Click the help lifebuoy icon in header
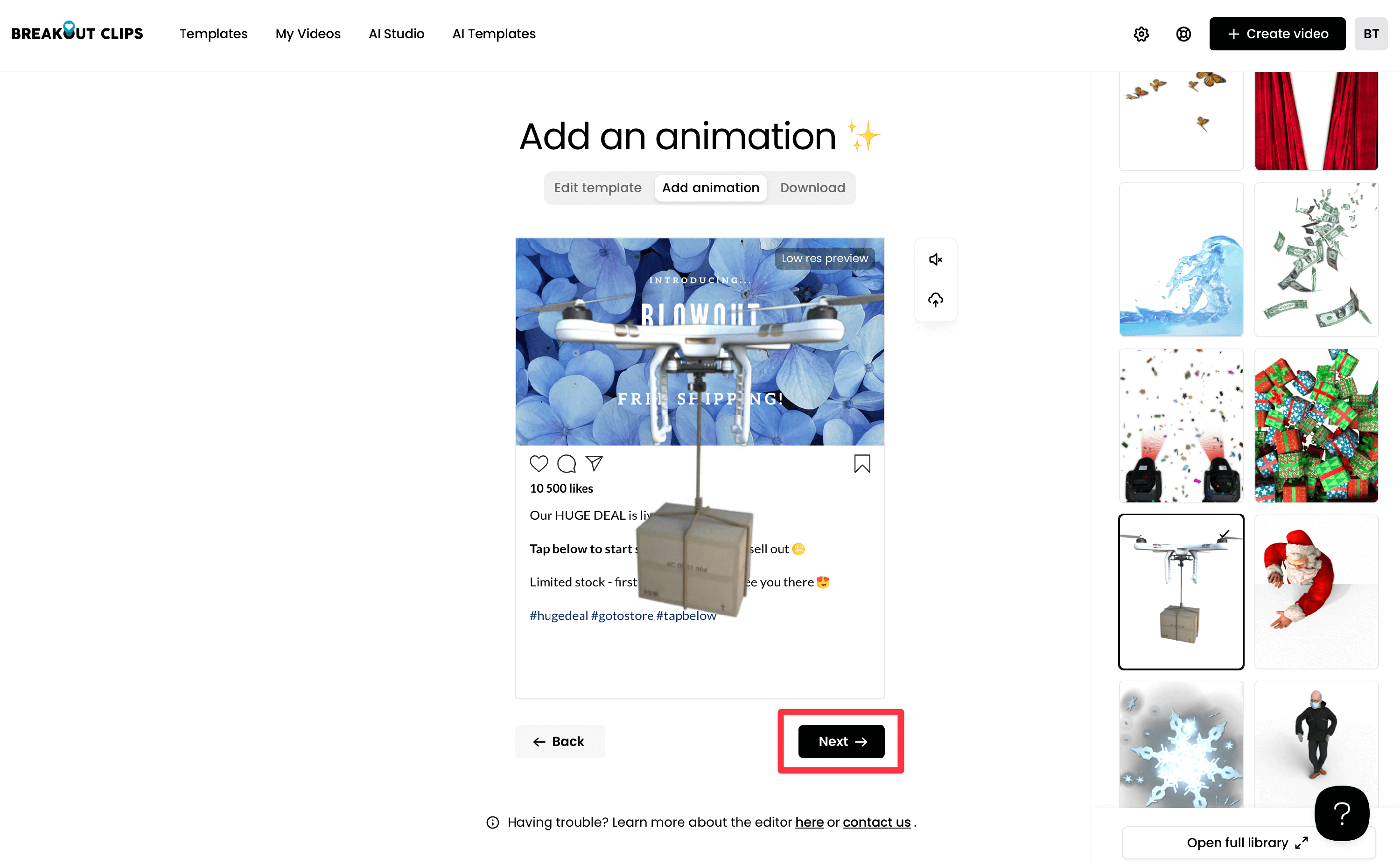Viewport: 1400px width, 864px height. [x=1183, y=34]
